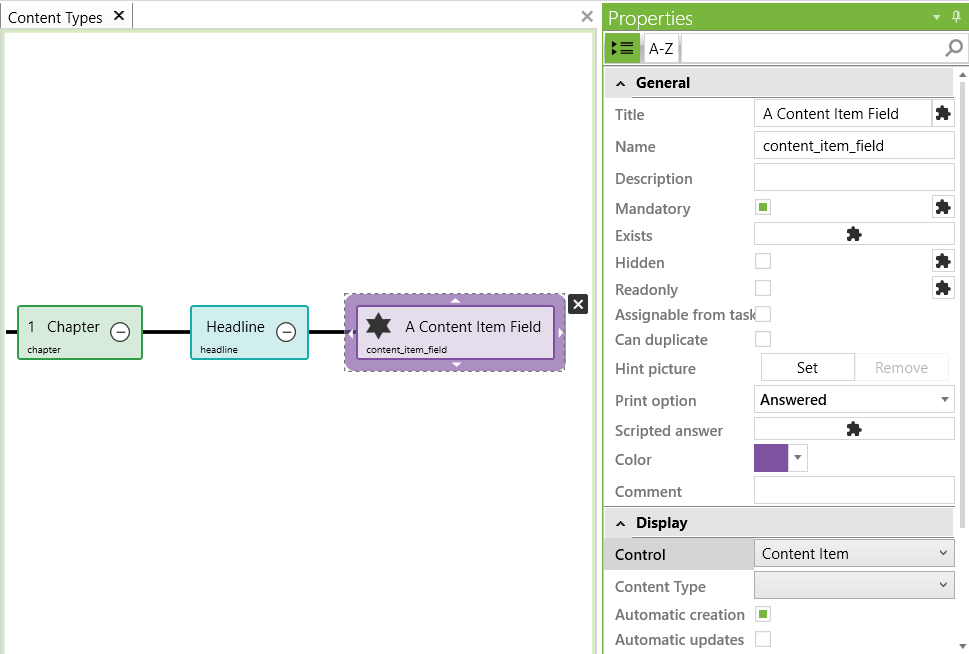Click in the Title input field
The height and width of the screenshot is (654, 969).
[842, 114]
